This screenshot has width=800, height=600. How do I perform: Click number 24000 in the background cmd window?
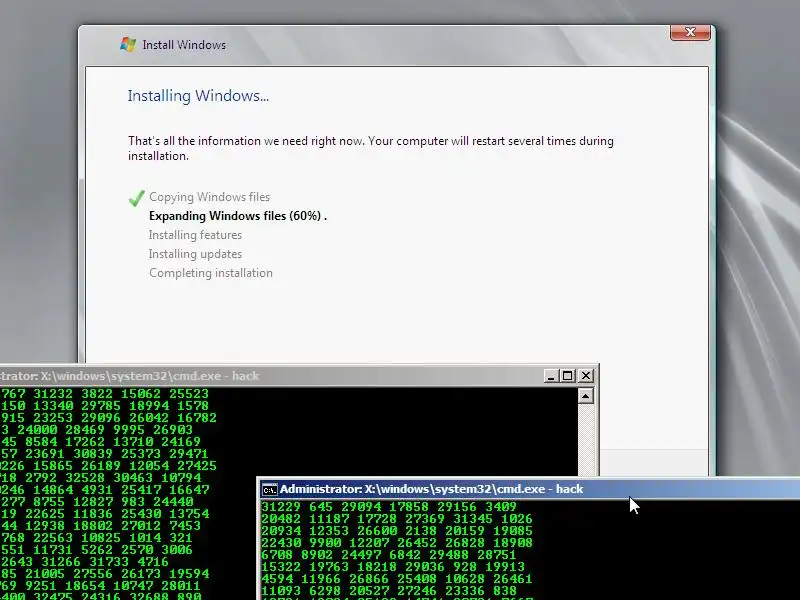[x=37, y=430]
